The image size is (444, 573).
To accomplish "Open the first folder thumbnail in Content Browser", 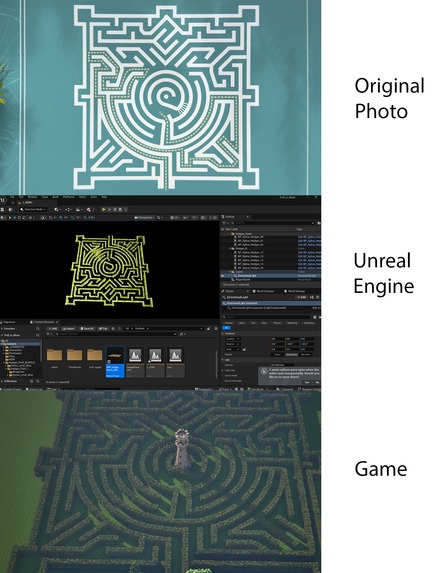I will [54, 355].
